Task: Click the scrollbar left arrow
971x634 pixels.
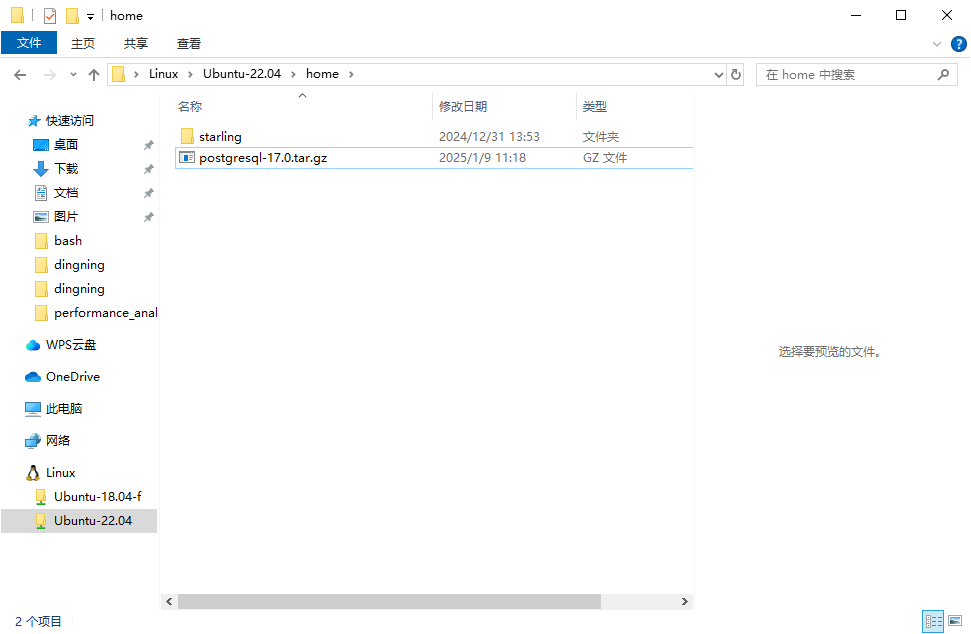Action: tap(169, 601)
